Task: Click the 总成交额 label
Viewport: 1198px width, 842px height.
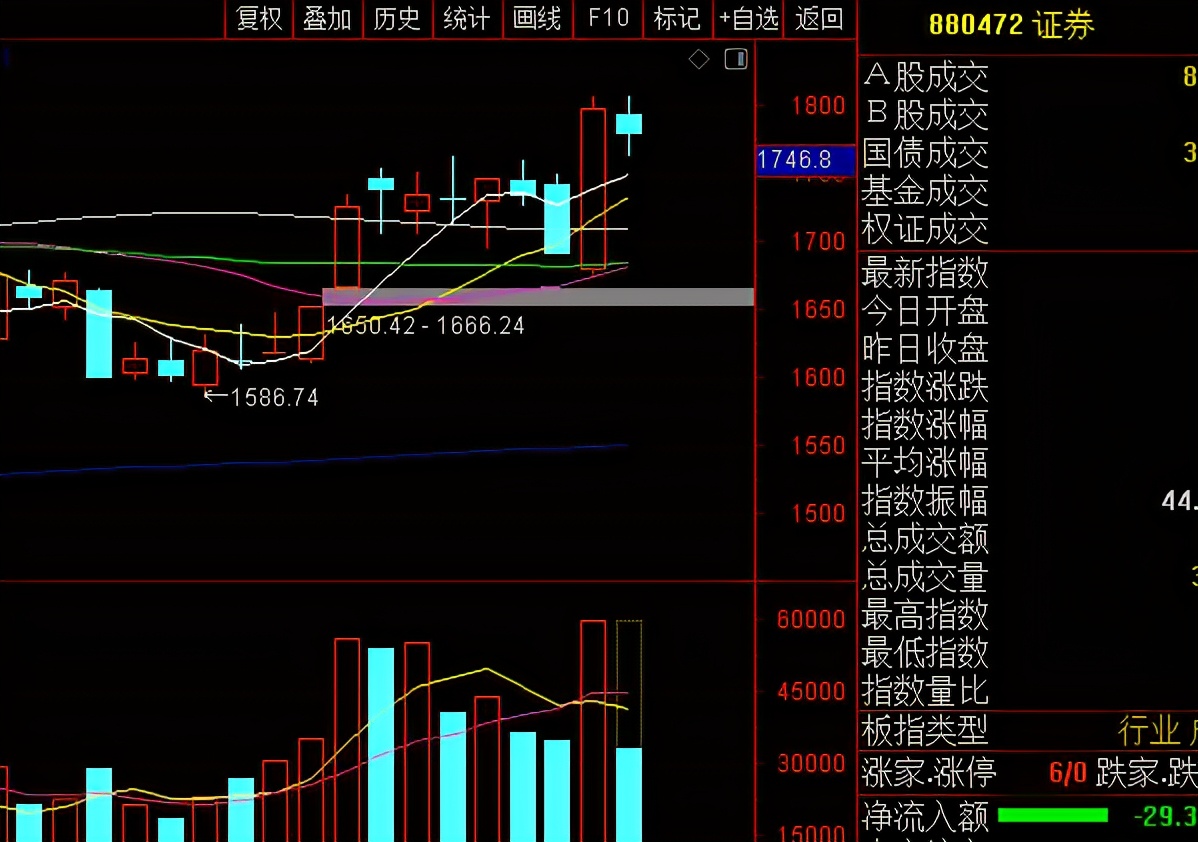Action: coord(924,539)
